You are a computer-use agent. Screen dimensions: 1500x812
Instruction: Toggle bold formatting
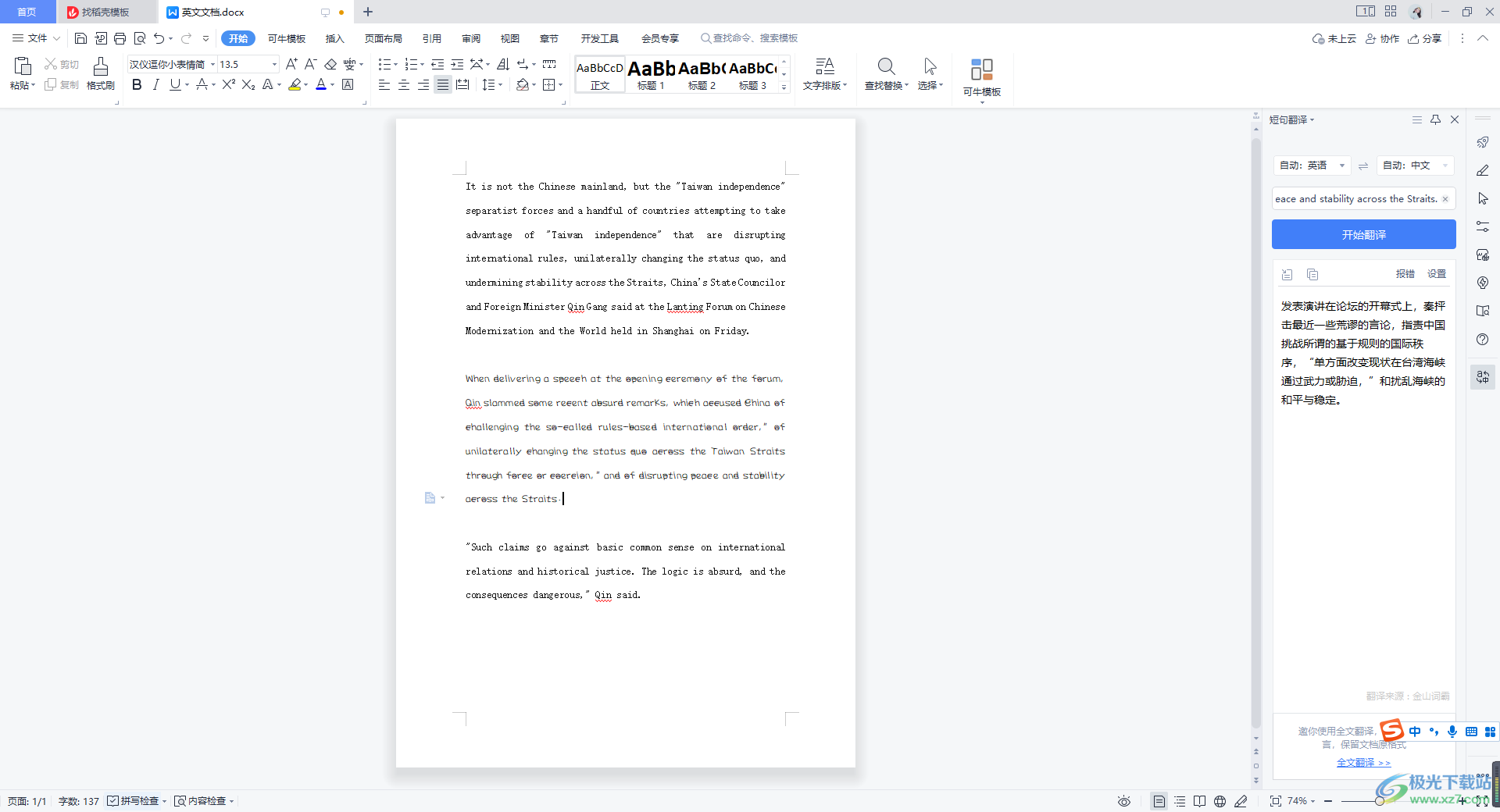(137, 84)
